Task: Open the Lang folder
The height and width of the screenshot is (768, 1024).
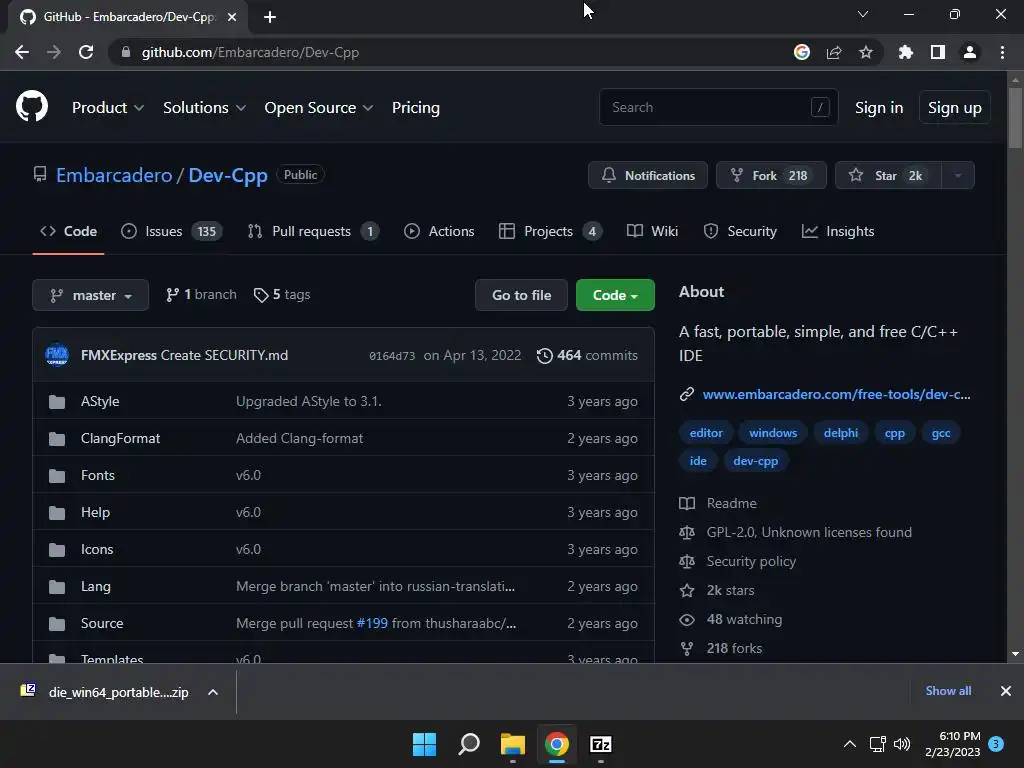Action: click(x=95, y=586)
